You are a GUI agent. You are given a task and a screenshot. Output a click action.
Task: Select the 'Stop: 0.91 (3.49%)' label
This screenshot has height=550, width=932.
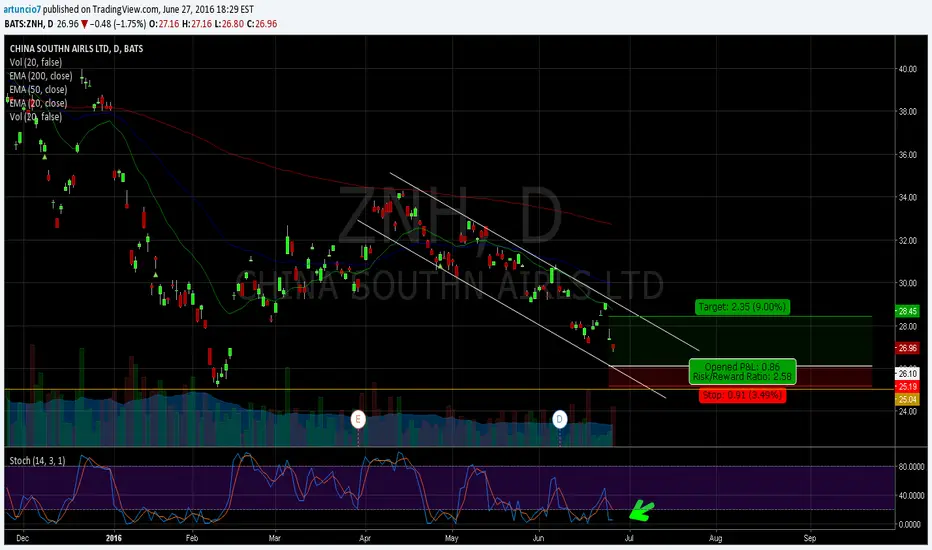pyautogui.click(x=742, y=395)
